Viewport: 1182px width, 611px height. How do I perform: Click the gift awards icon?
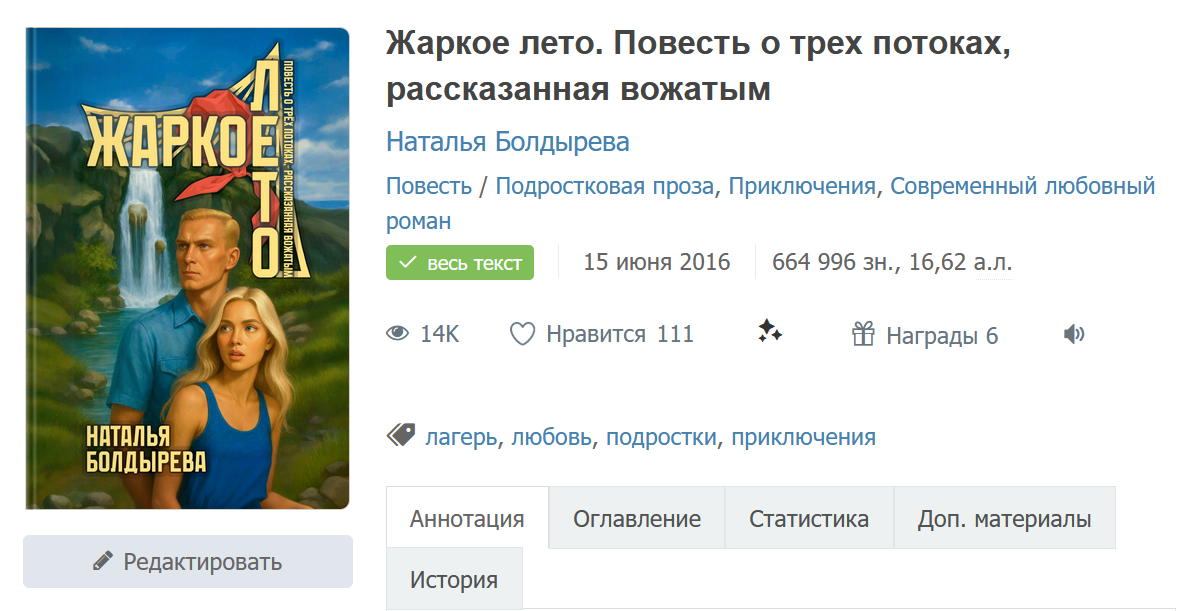click(863, 334)
